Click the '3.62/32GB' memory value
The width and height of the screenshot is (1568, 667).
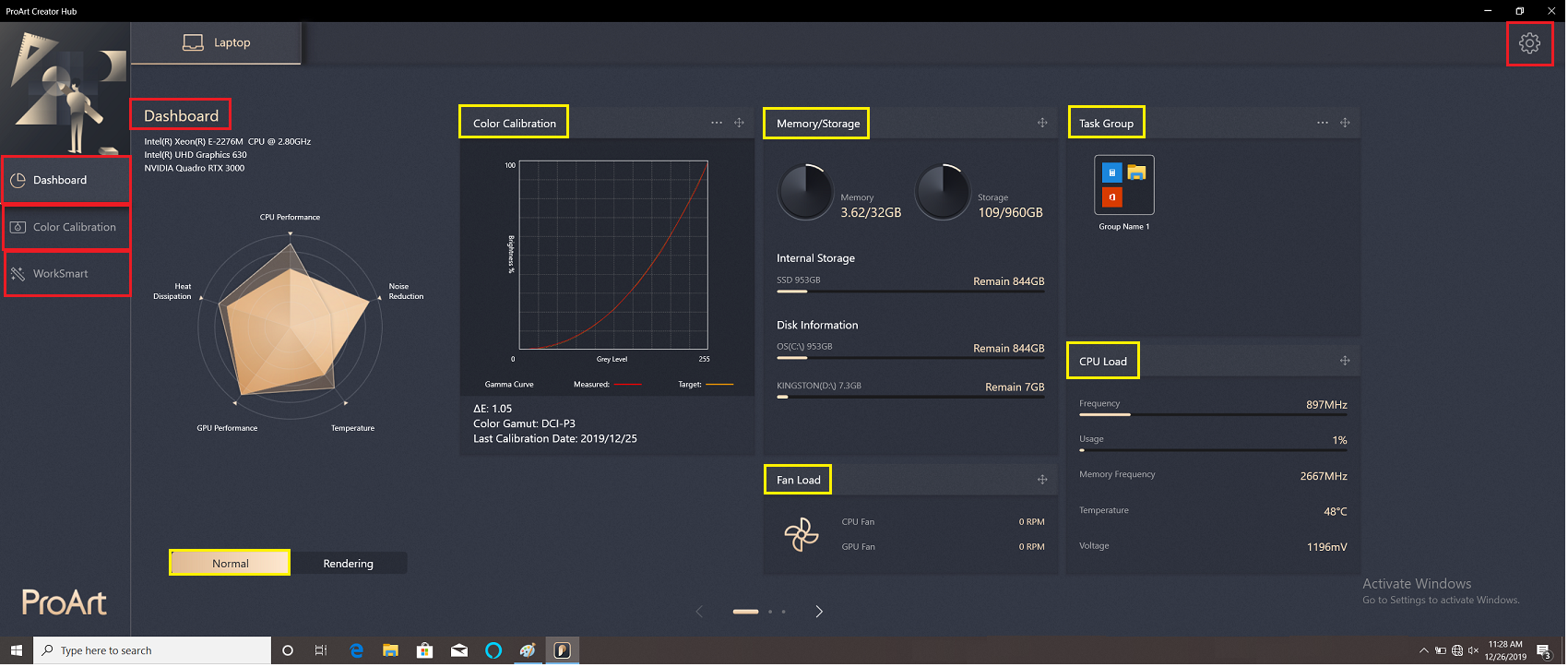click(x=872, y=212)
